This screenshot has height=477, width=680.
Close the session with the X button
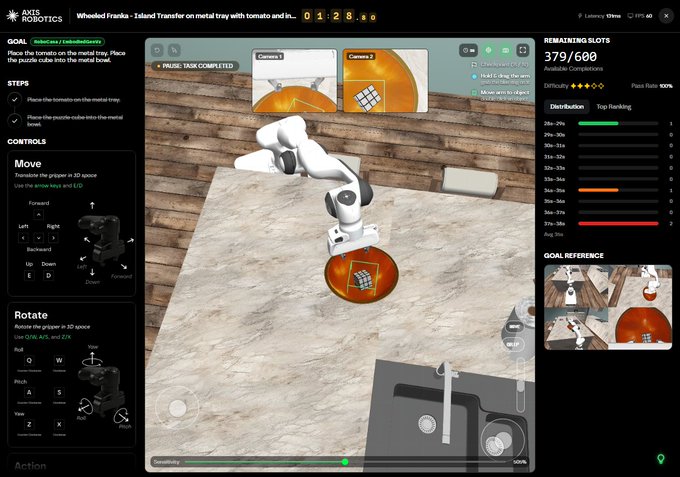(x=666, y=16)
